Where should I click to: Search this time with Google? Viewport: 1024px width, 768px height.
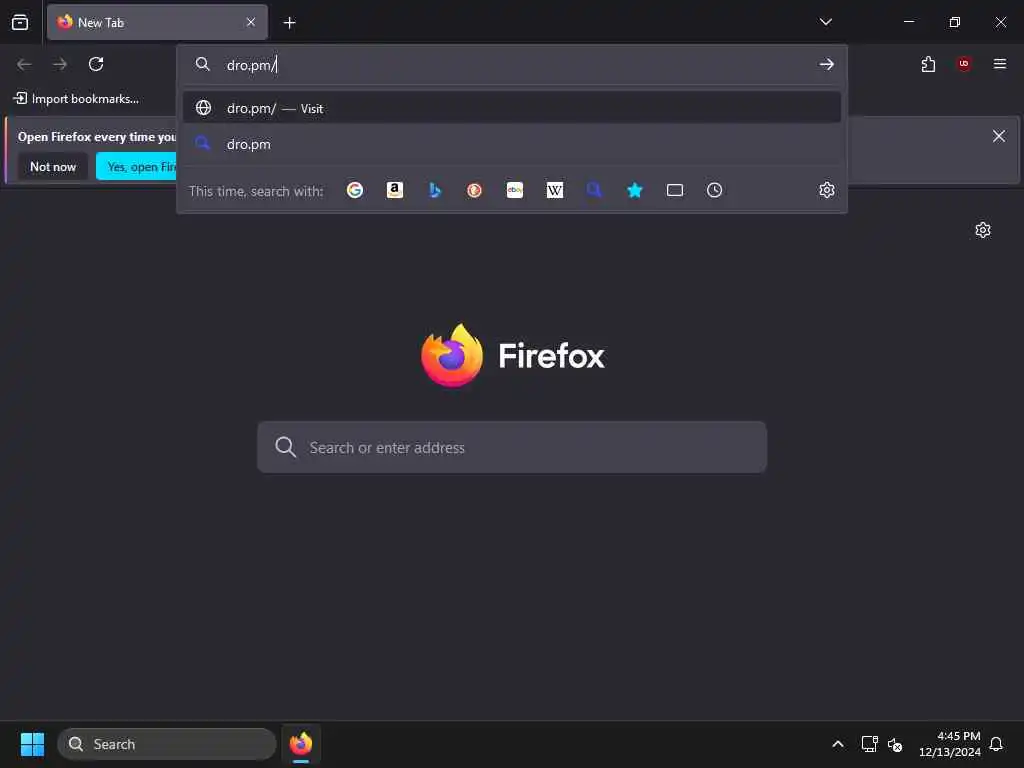(355, 190)
